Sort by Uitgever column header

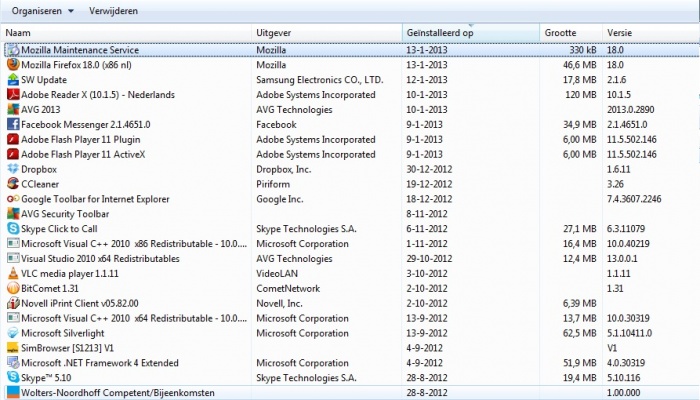click(x=275, y=33)
